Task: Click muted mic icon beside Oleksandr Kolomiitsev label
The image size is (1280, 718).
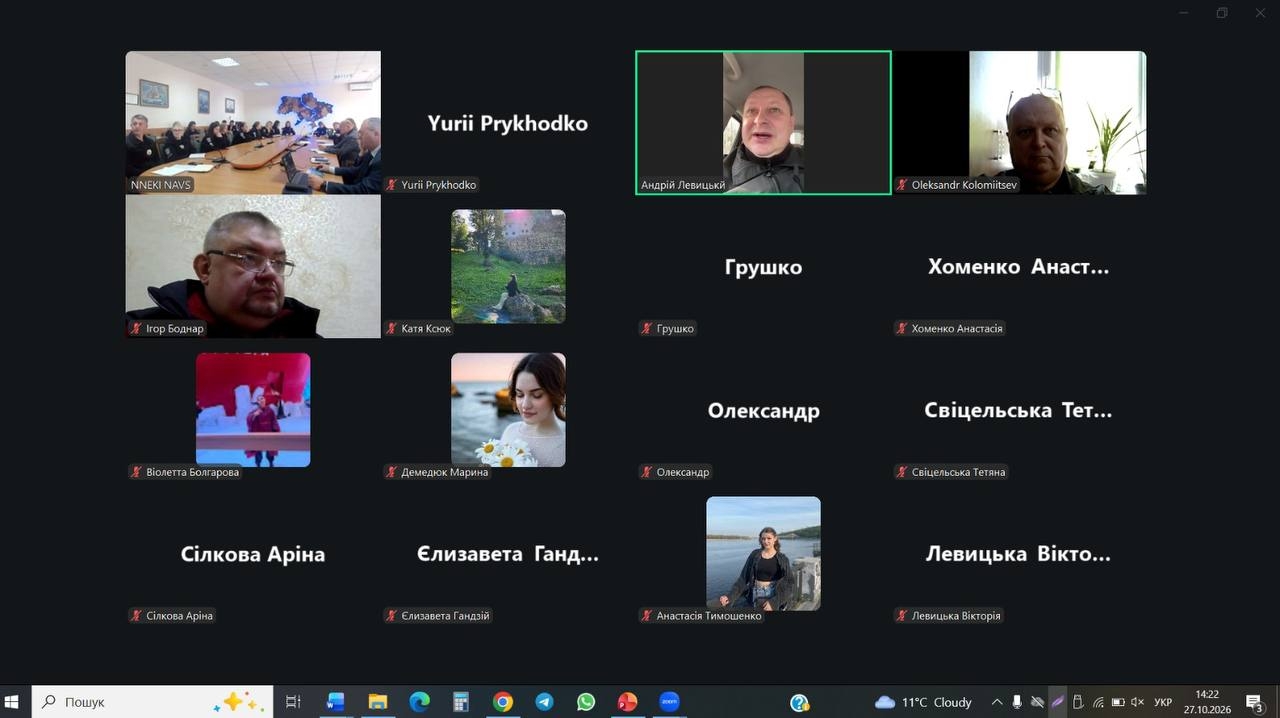Action: 902,185
